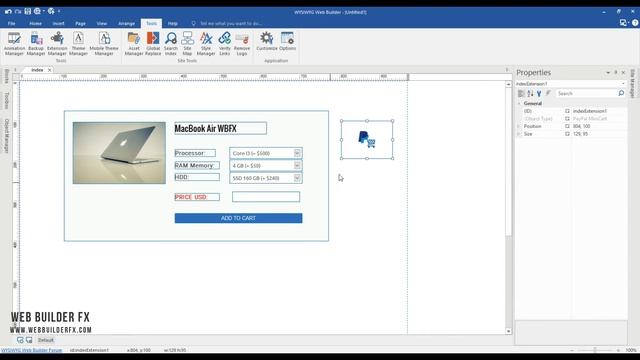This screenshot has height=360, width=640.
Task: Click the desktop breakpoint icon below the canvas
Action: point(20,340)
